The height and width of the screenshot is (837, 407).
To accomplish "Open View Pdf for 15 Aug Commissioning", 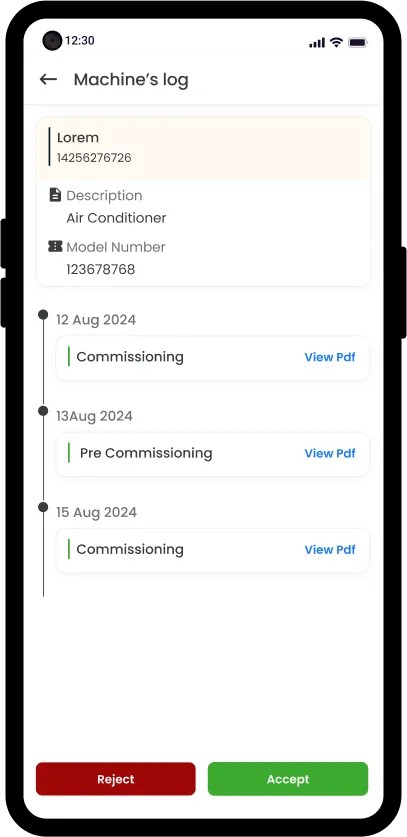I will [330, 549].
